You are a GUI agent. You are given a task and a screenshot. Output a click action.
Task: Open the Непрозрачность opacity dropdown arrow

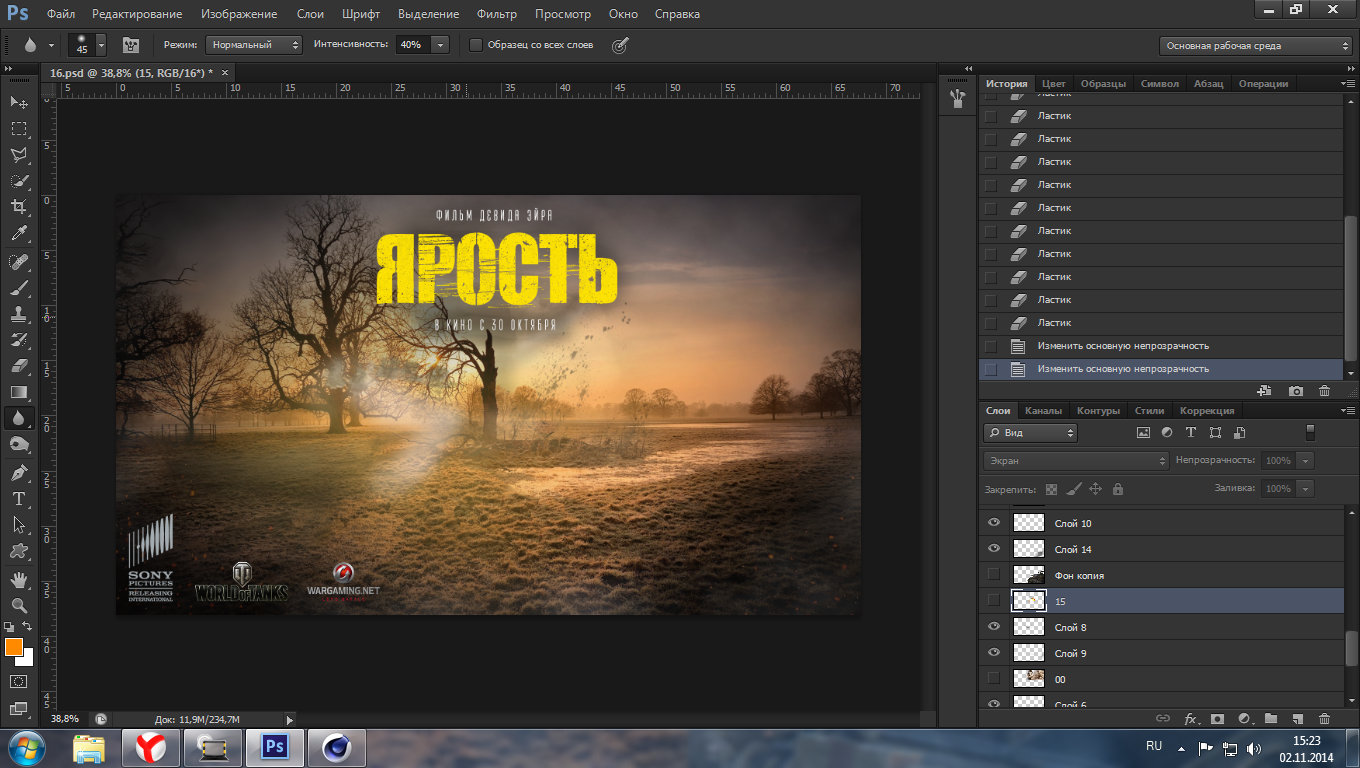click(x=1305, y=461)
